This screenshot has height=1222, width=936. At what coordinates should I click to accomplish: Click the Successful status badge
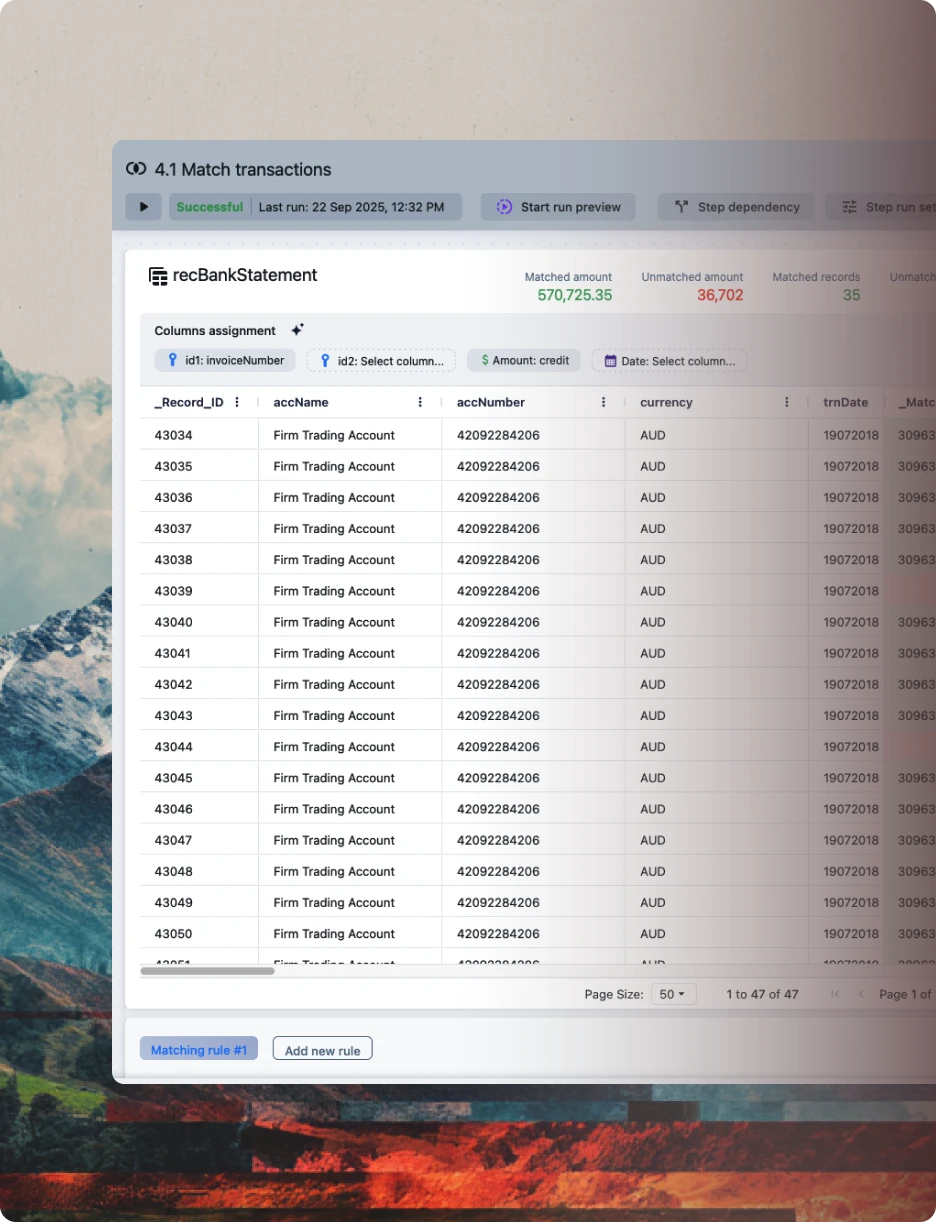point(209,207)
